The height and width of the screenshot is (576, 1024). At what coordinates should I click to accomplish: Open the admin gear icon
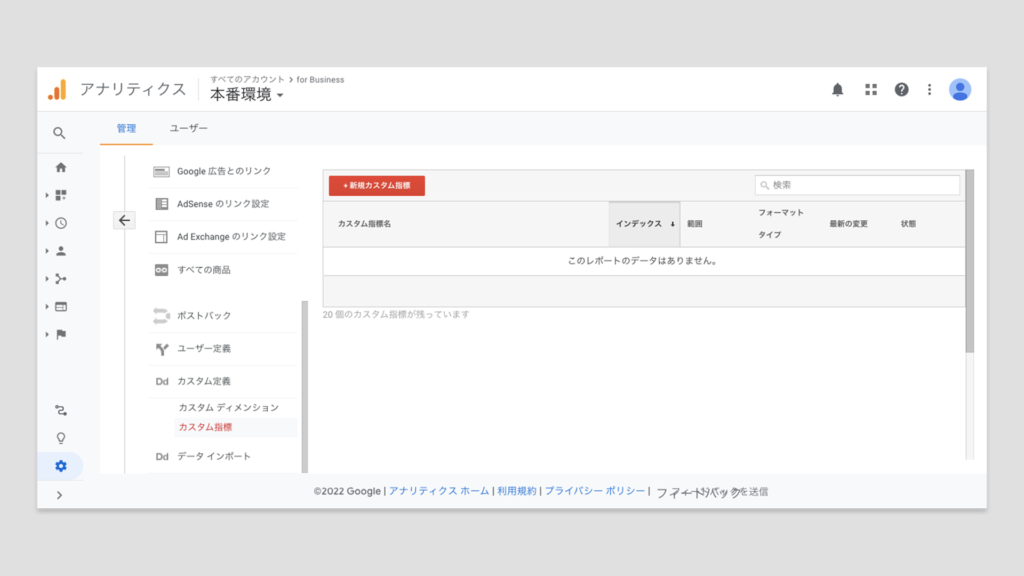[61, 466]
